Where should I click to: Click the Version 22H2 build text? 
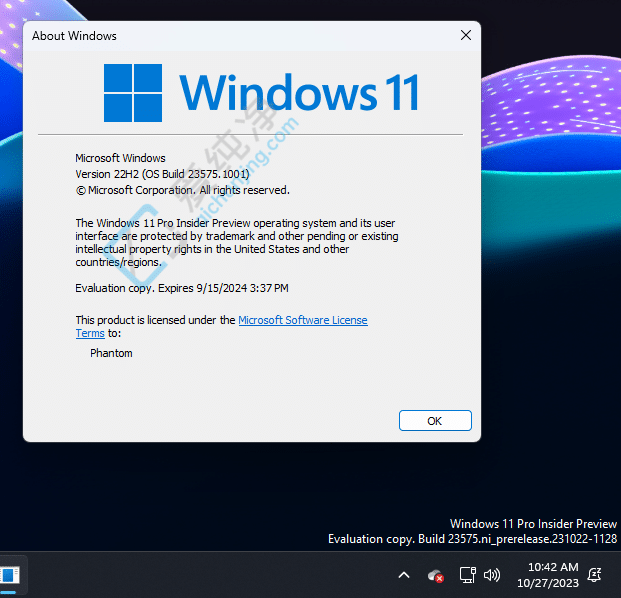pos(162,174)
